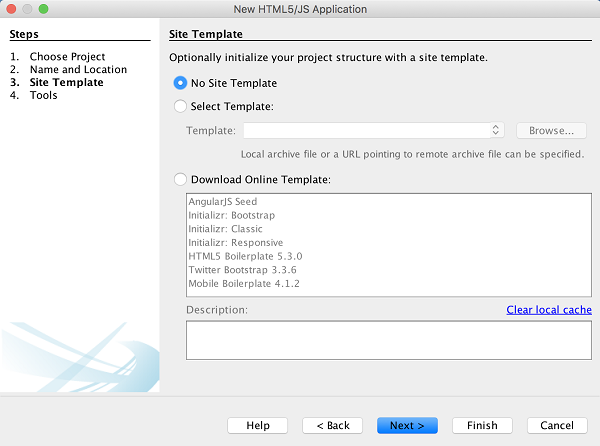Image resolution: width=600 pixels, height=446 pixels.
Task: Select AngularJS Seed template
Action: point(223,202)
